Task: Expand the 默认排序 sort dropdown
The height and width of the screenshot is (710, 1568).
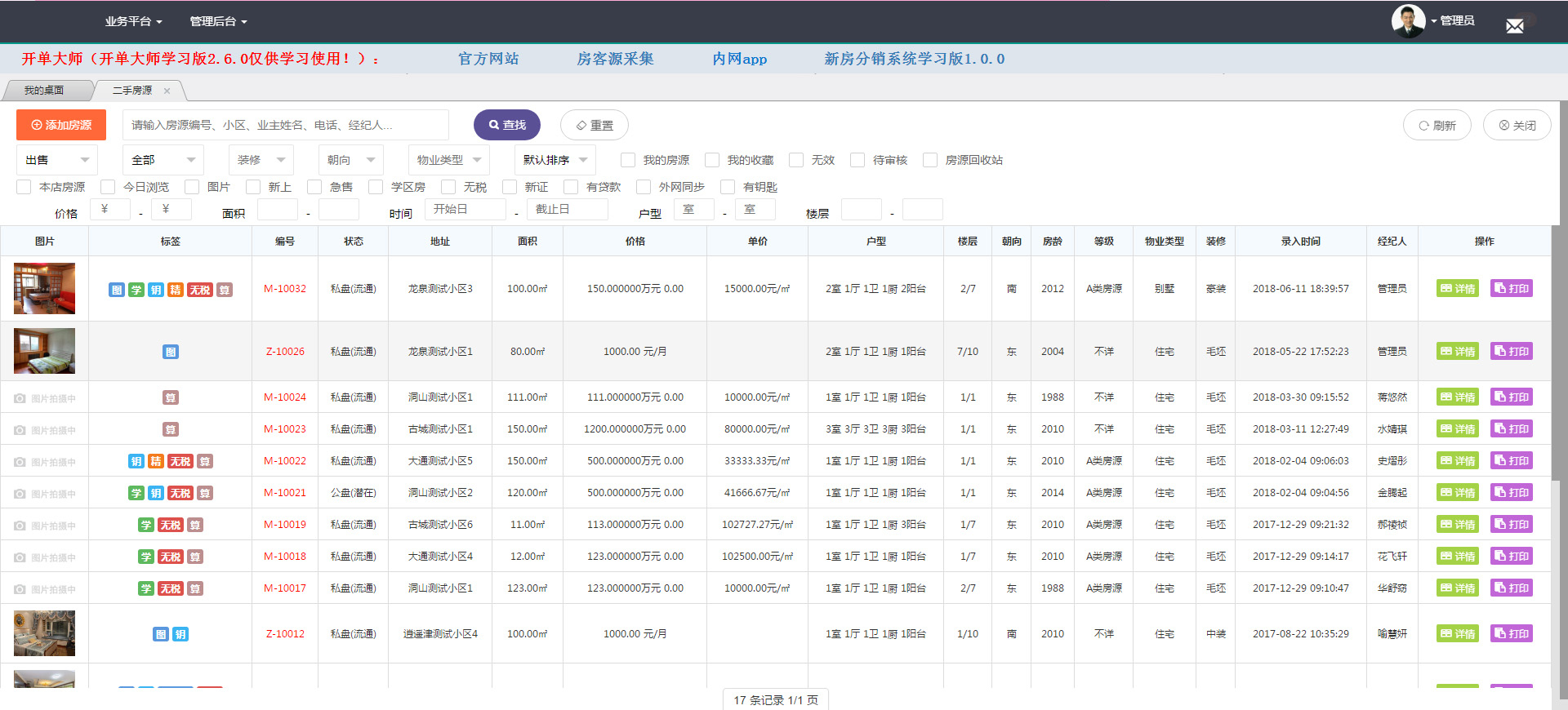Action: tap(555, 160)
